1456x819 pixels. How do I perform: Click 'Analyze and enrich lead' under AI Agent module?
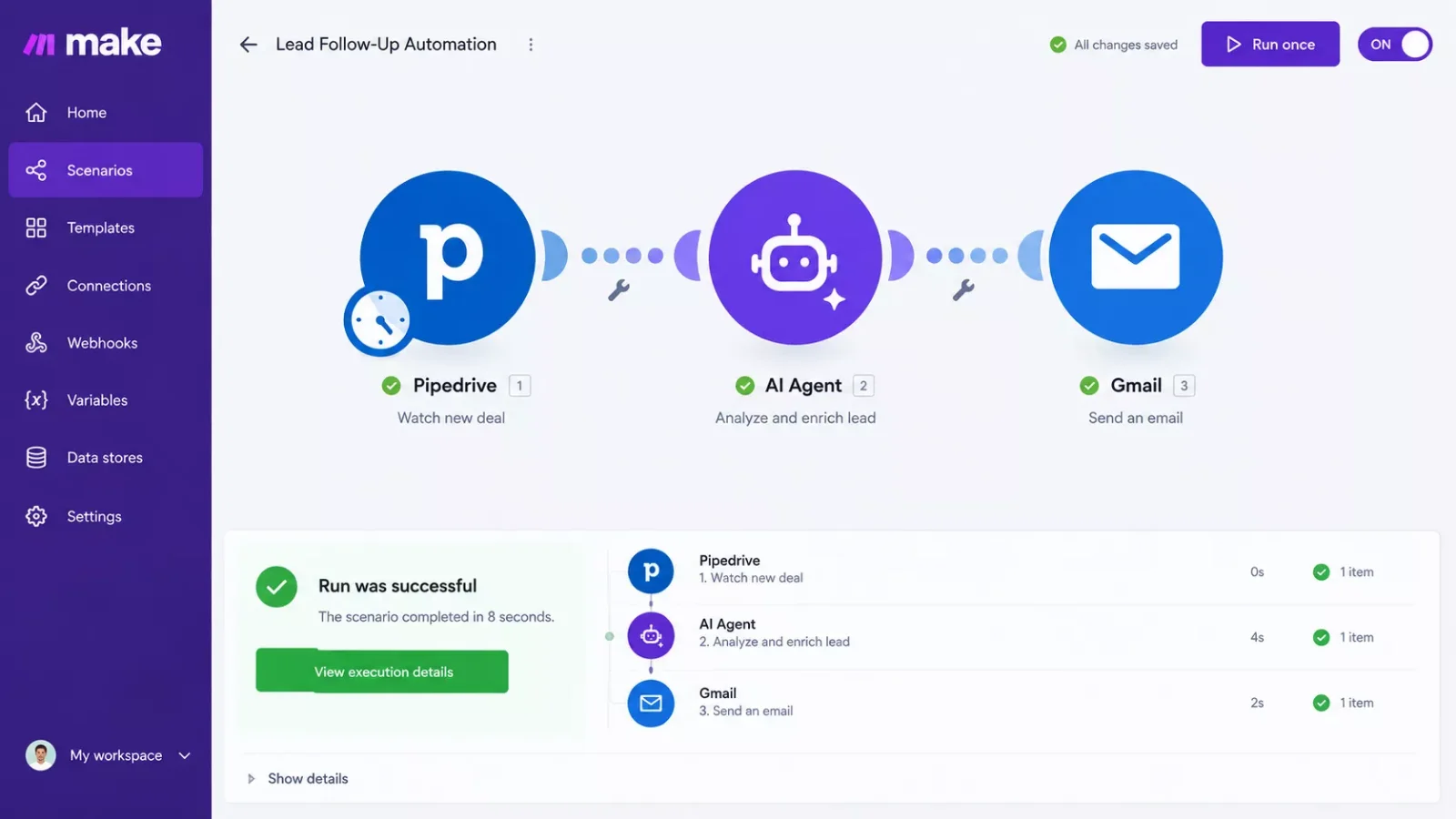tap(795, 419)
